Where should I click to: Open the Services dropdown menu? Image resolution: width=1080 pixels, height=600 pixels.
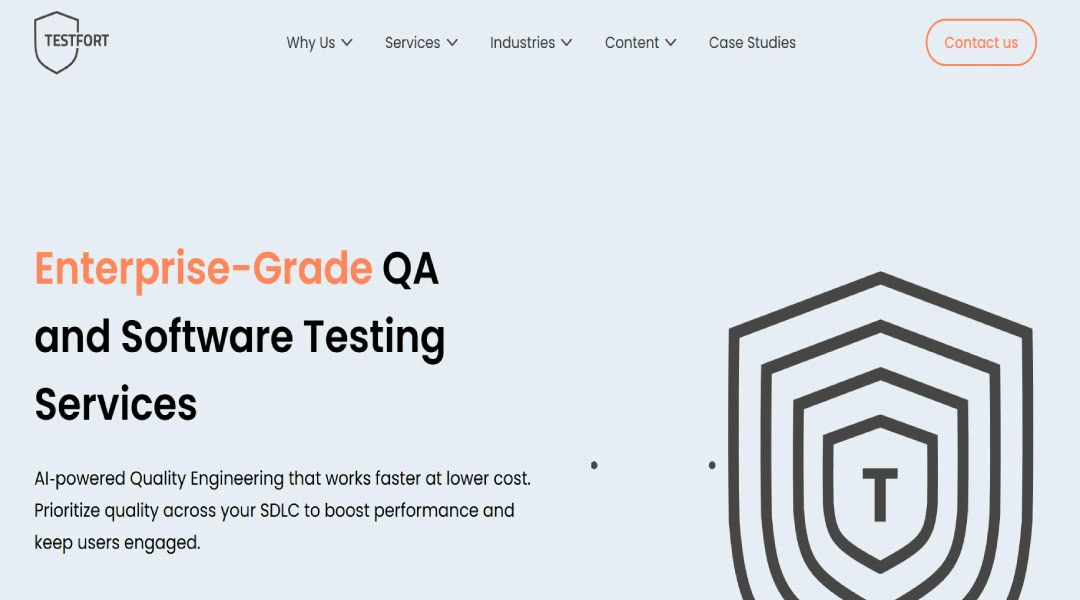pos(453,42)
